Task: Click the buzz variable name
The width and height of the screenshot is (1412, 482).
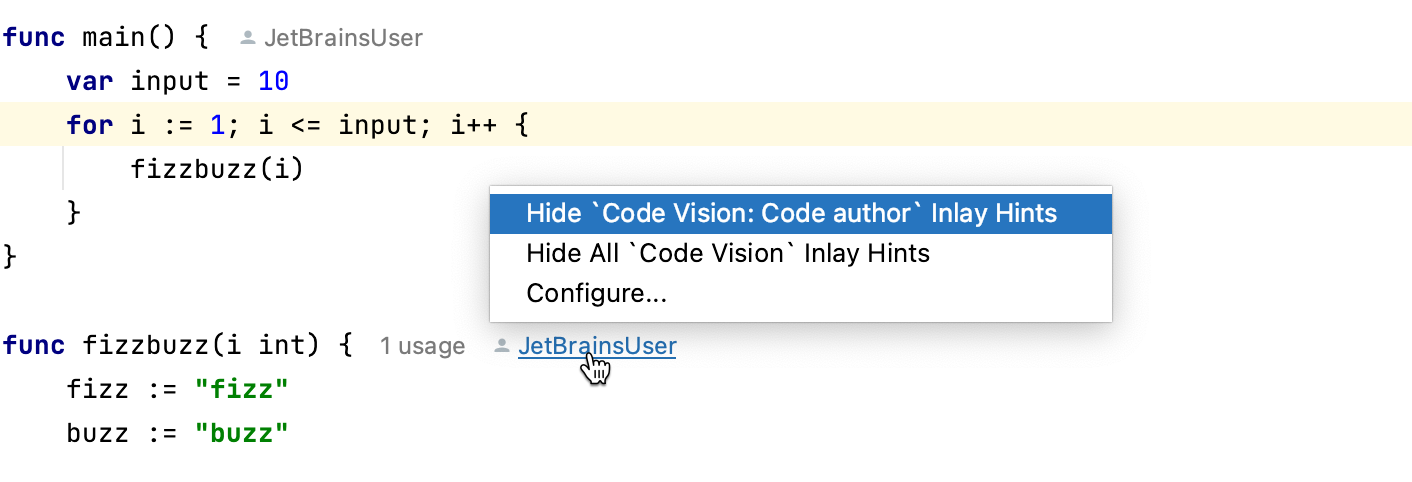Action: click(x=98, y=434)
